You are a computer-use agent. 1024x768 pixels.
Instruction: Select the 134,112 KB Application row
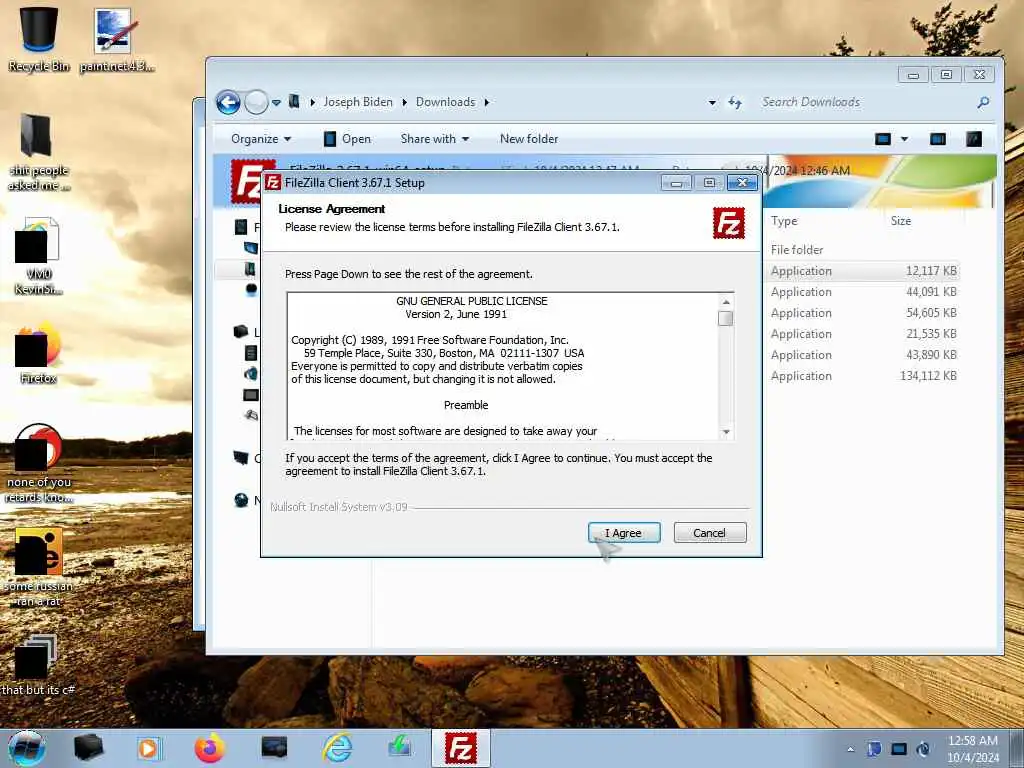[863, 376]
